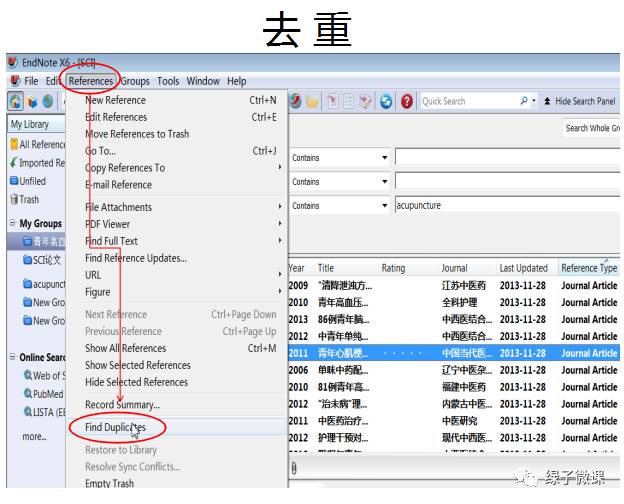Open the Help menu

[237, 81]
